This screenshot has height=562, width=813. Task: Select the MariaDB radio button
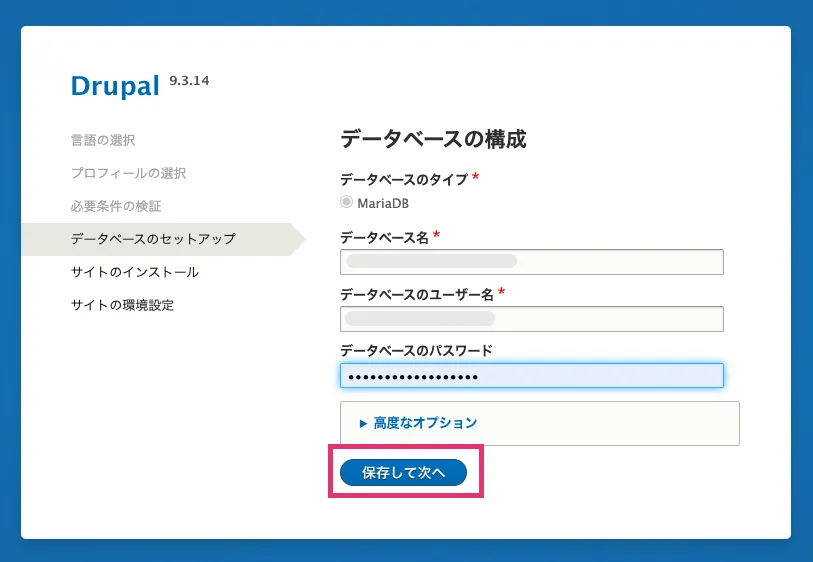[x=347, y=202]
